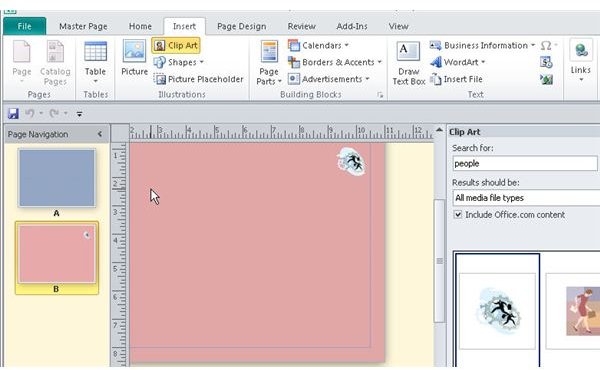Image resolution: width=600 pixels, height=370 pixels.
Task: Click the Clip Art button in Illustrations
Action: point(176,46)
